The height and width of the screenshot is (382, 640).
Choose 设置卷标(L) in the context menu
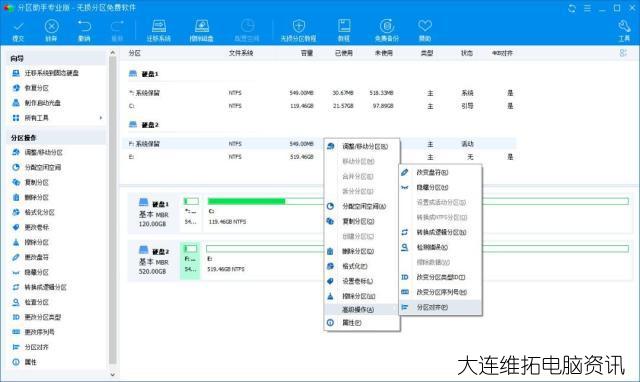(362, 281)
